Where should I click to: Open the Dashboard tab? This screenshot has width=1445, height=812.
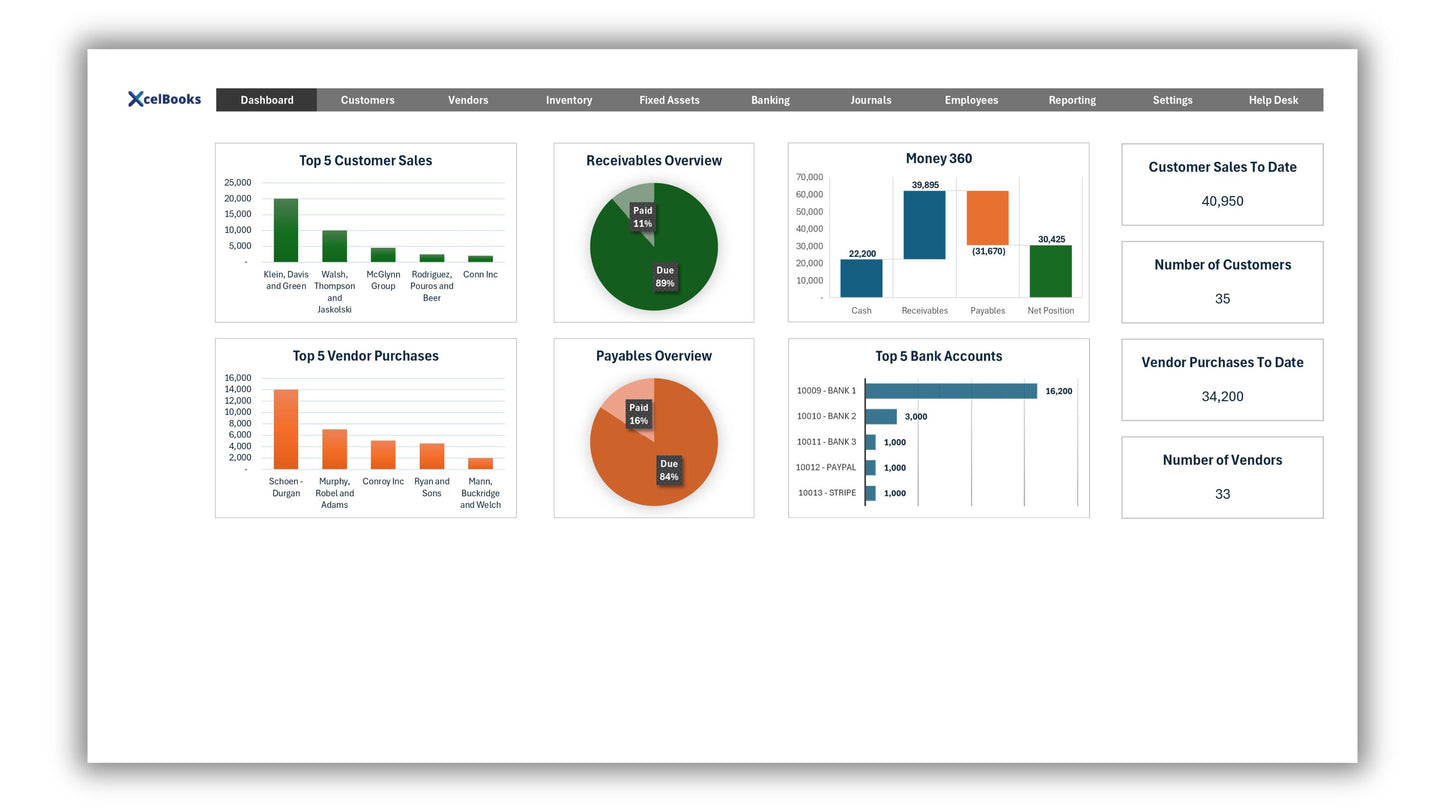[267, 100]
